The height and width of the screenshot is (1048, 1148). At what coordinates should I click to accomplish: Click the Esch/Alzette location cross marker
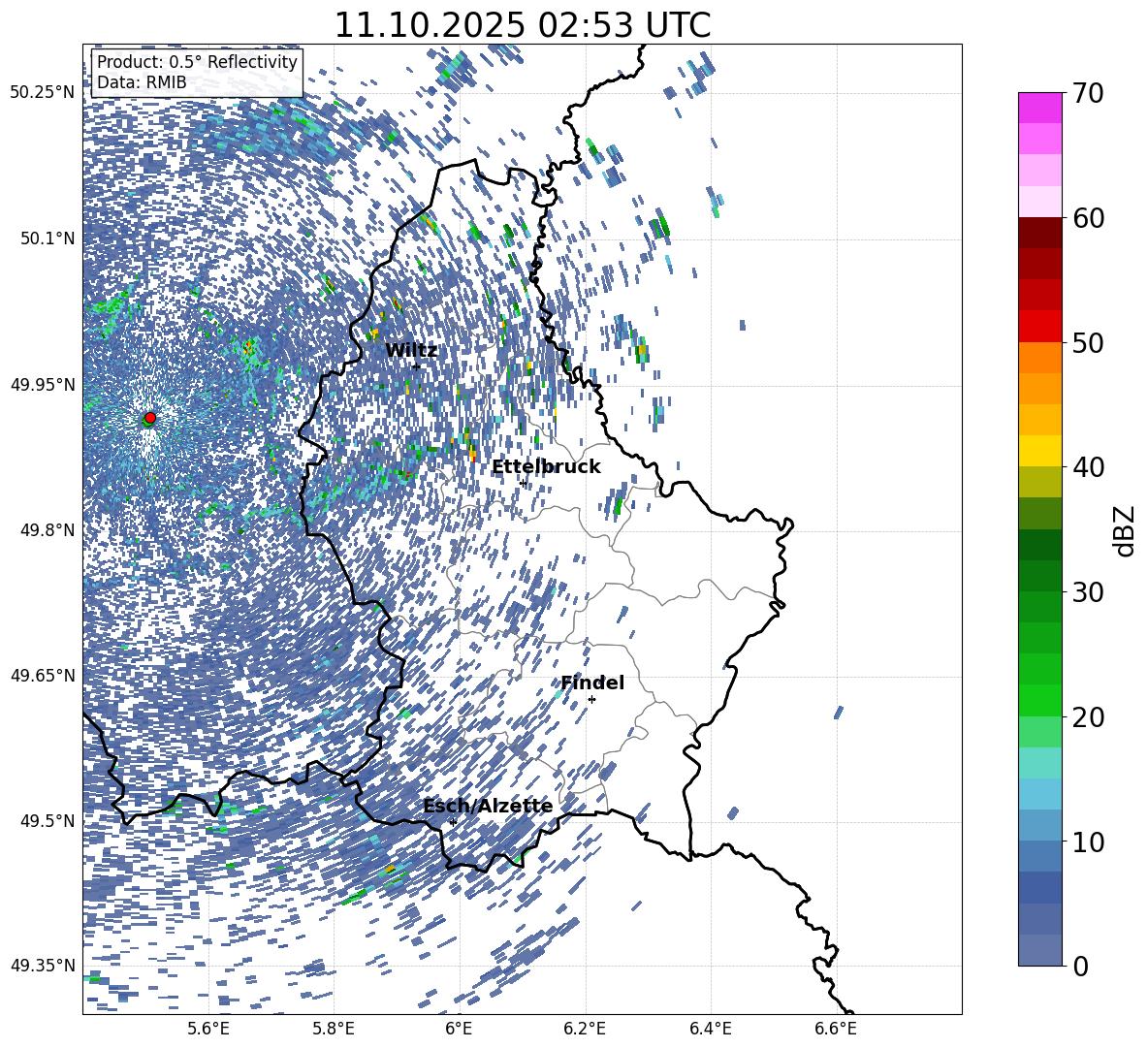[453, 822]
